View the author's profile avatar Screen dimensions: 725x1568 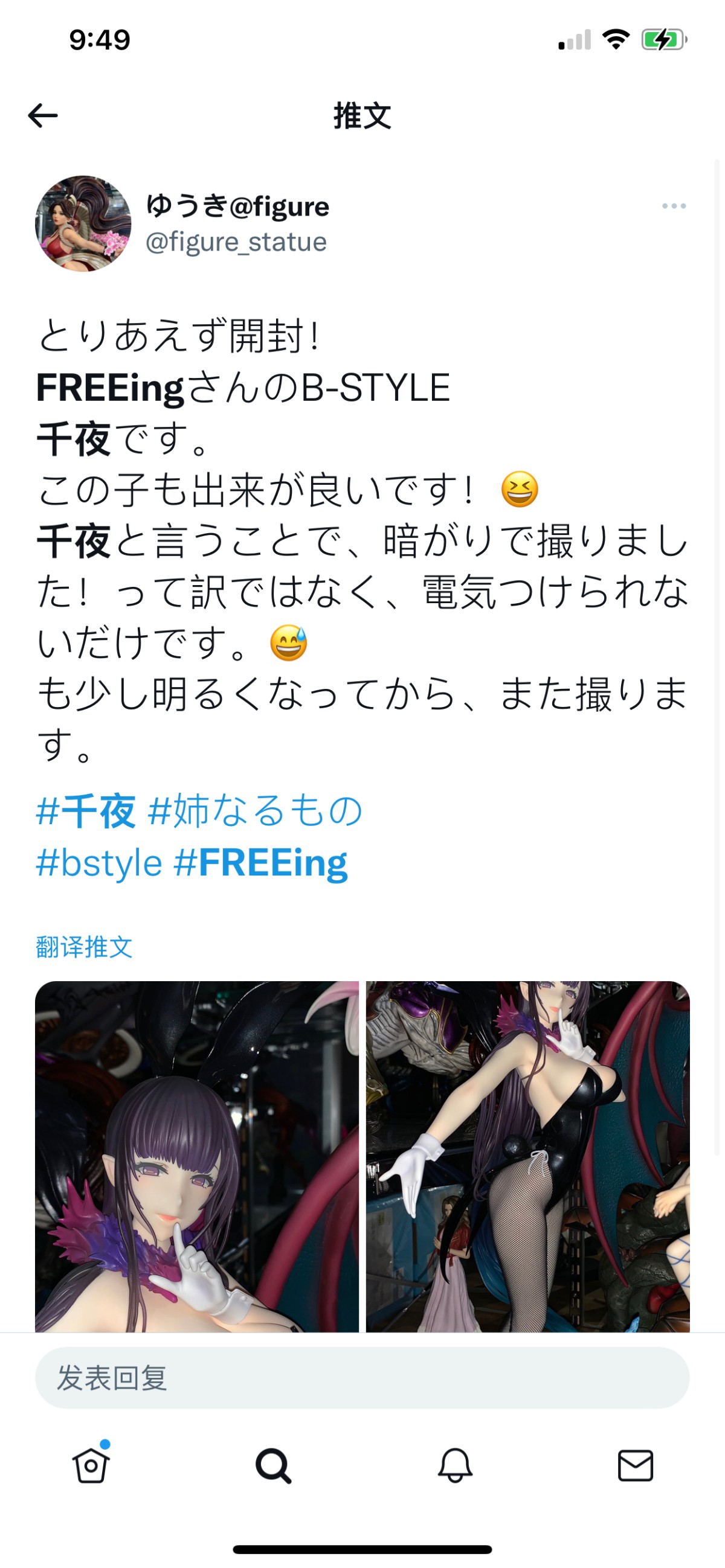[83, 223]
